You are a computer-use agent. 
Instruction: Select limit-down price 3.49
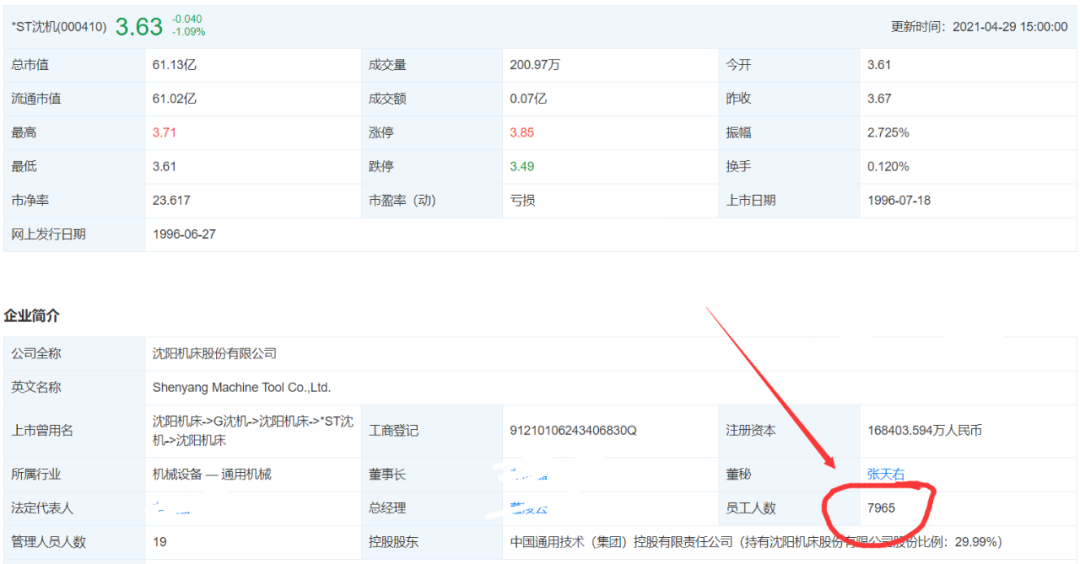tap(521, 167)
